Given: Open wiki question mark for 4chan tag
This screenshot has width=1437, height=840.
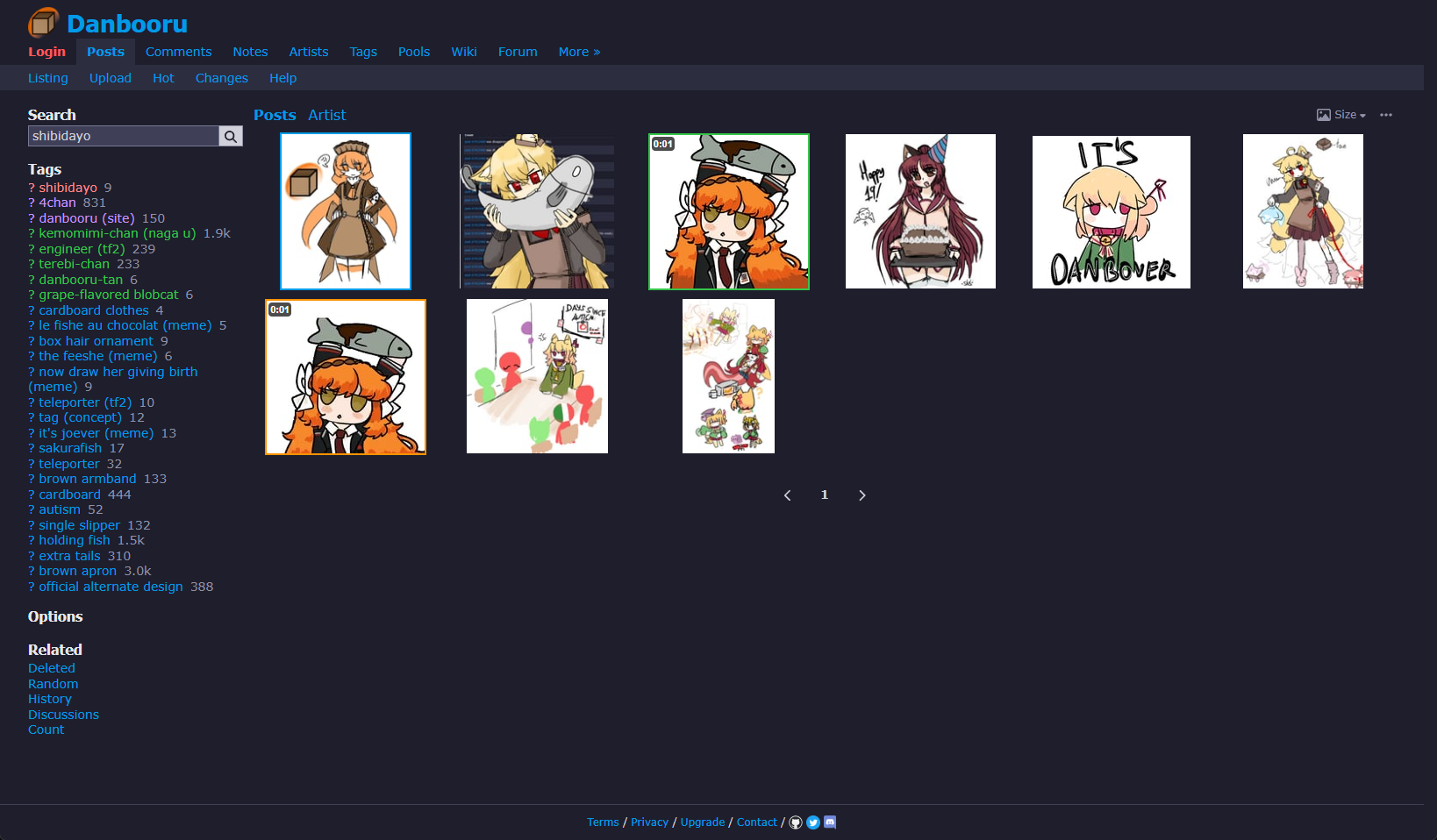Looking at the screenshot, I should tap(32, 203).
